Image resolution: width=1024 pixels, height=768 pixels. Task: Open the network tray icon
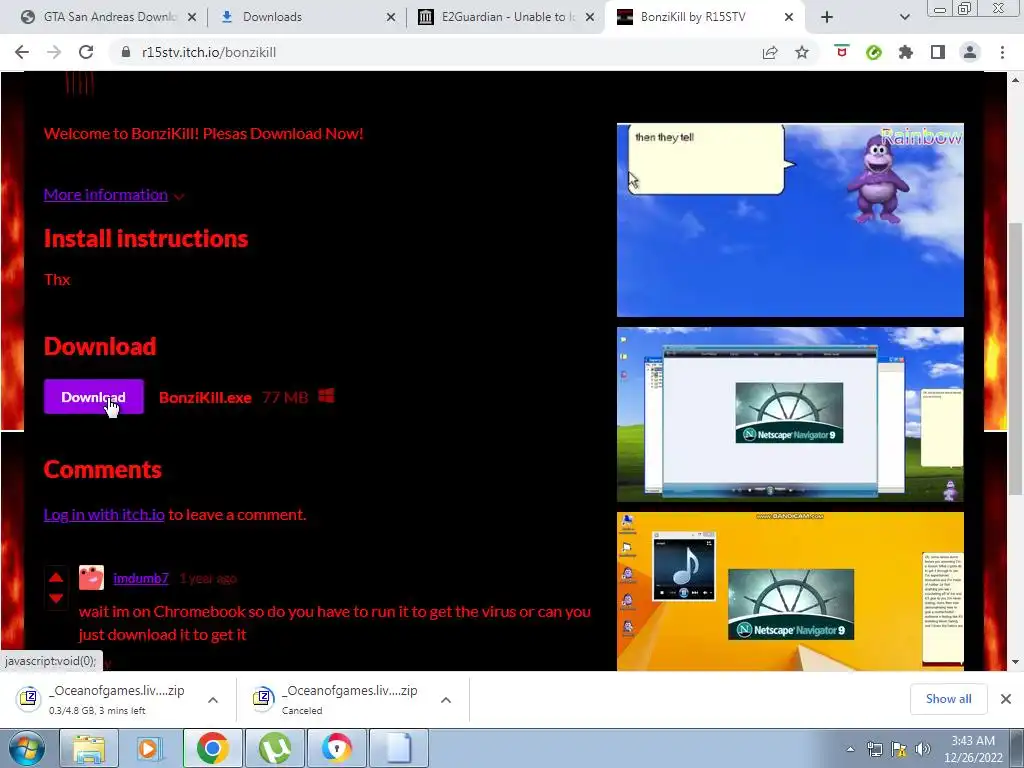point(874,749)
